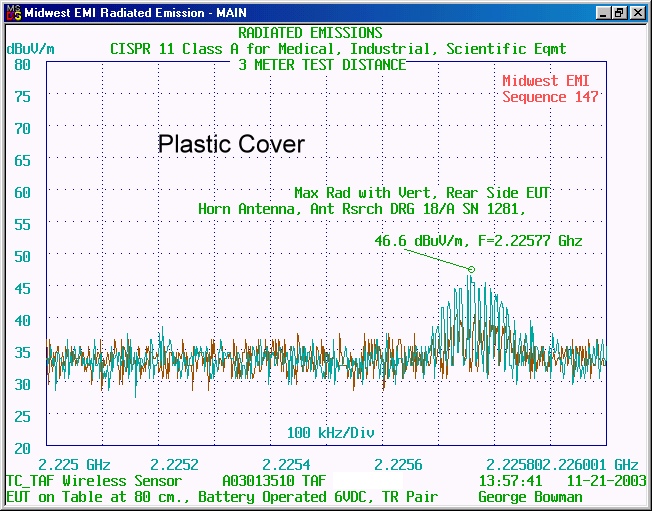The width and height of the screenshot is (652, 511).
Task: Click the peak marker circle on the trace
Action: [471, 269]
